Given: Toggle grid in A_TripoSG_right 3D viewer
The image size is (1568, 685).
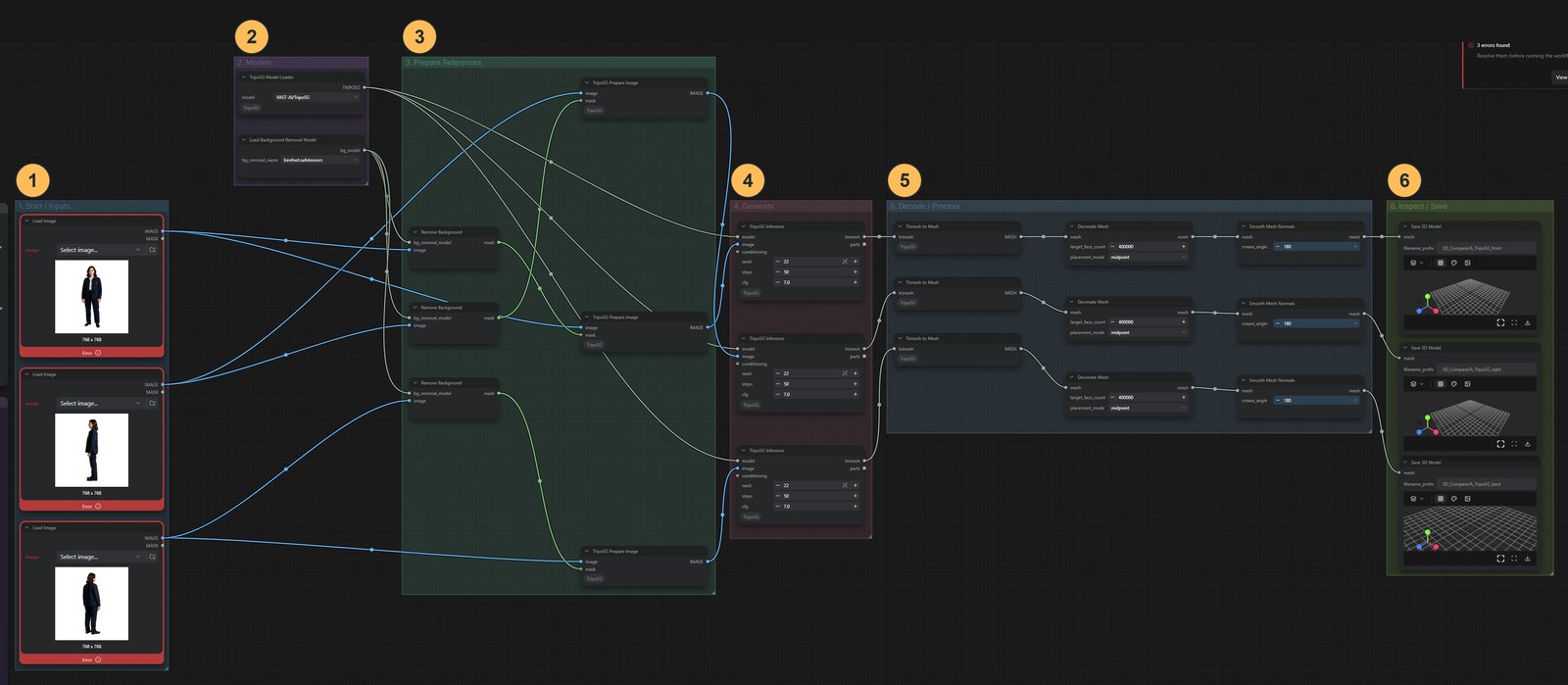Looking at the screenshot, I should click(x=1441, y=384).
